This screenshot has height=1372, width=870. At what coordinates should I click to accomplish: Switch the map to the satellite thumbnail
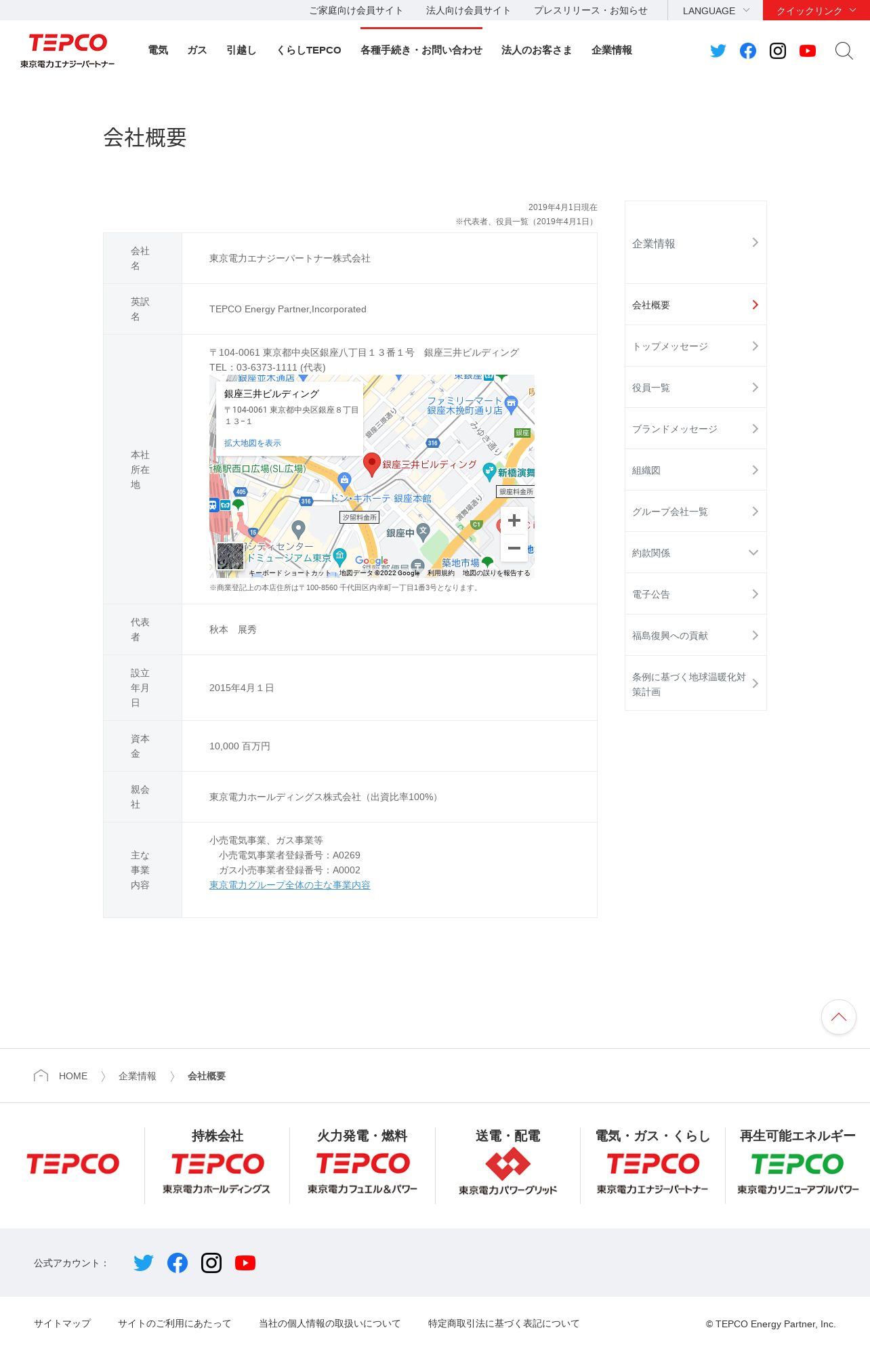230,556
